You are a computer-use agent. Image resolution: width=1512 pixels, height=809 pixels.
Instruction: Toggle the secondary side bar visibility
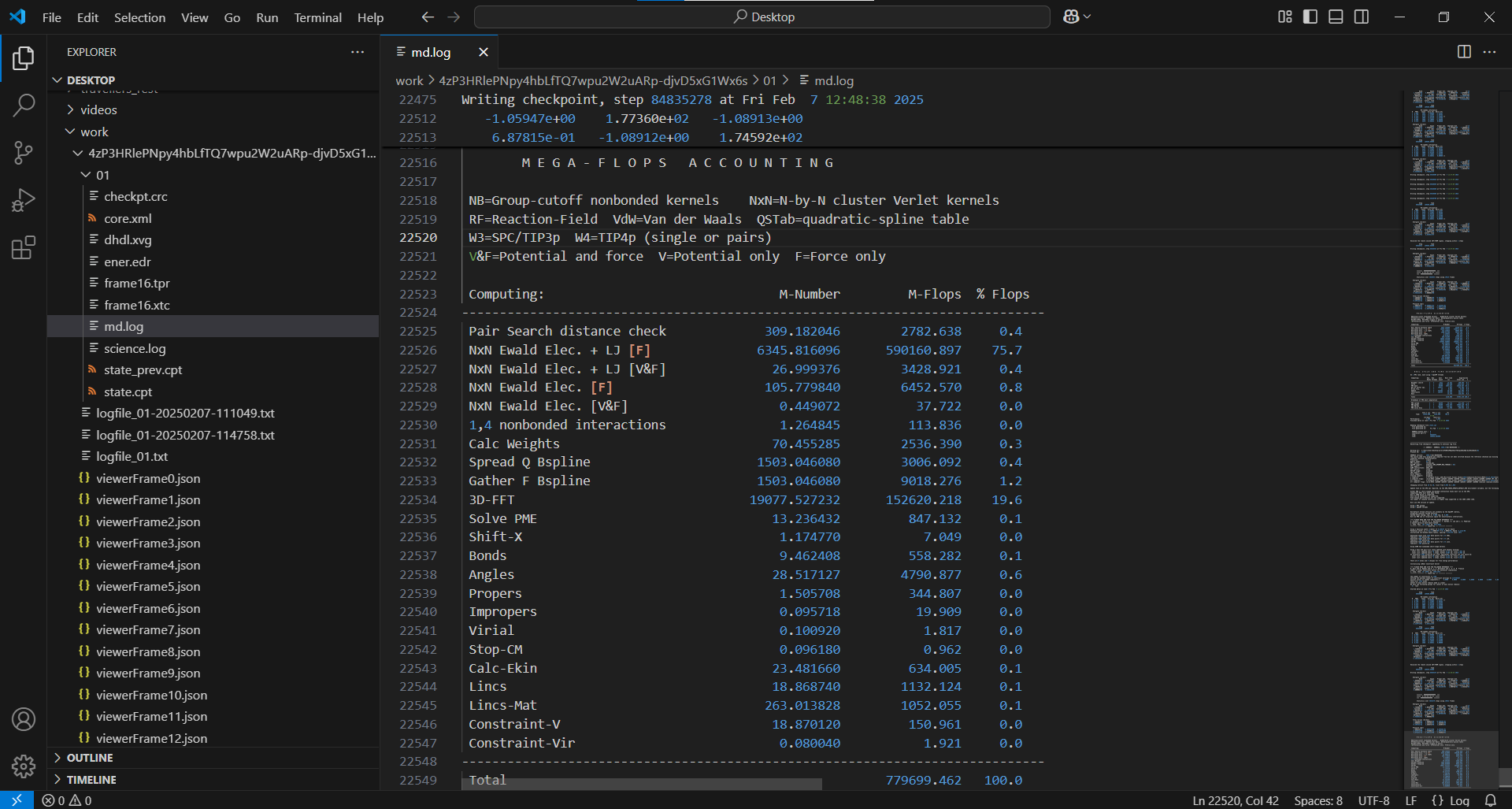[1362, 17]
